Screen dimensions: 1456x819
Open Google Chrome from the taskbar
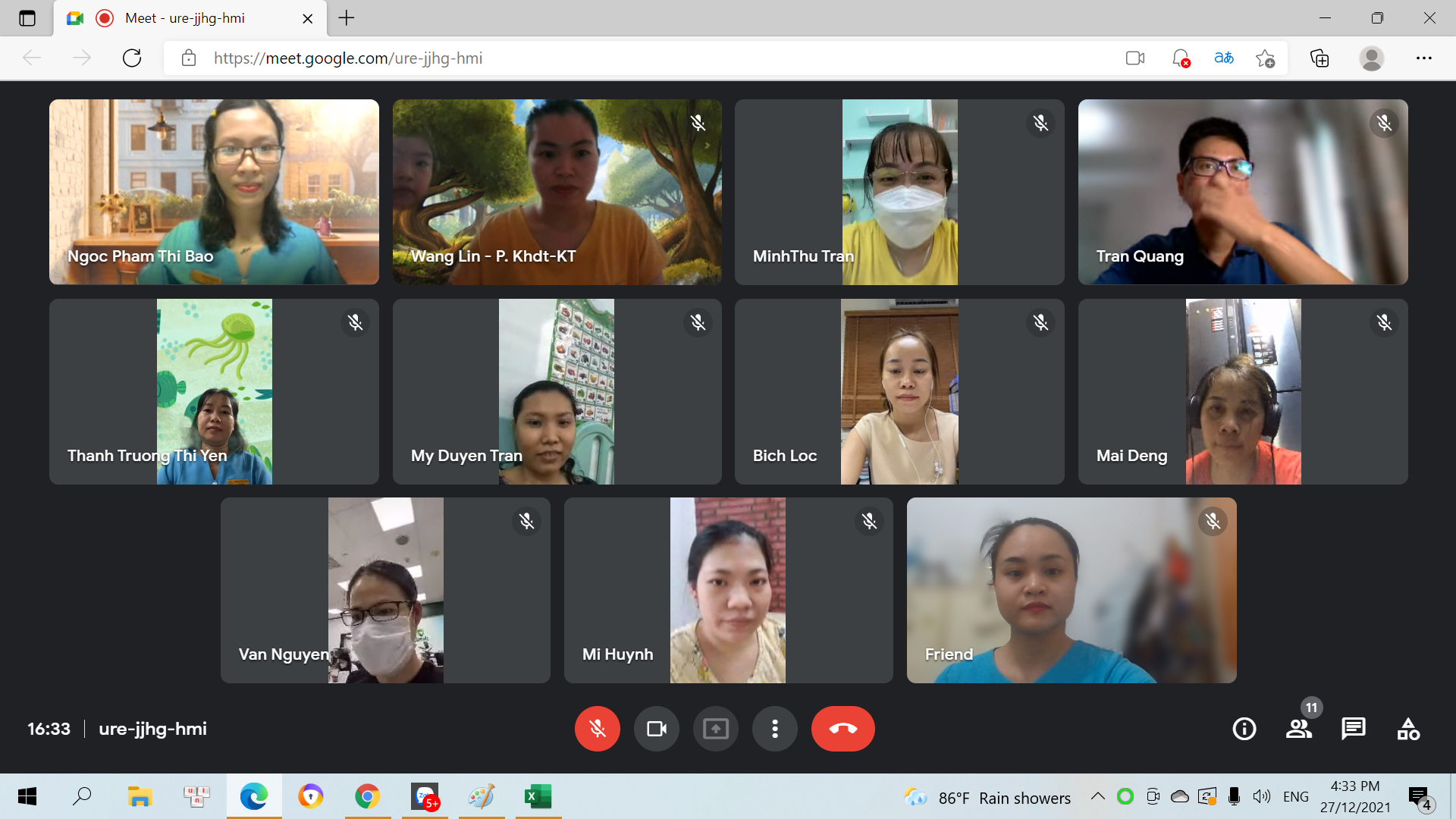367,796
